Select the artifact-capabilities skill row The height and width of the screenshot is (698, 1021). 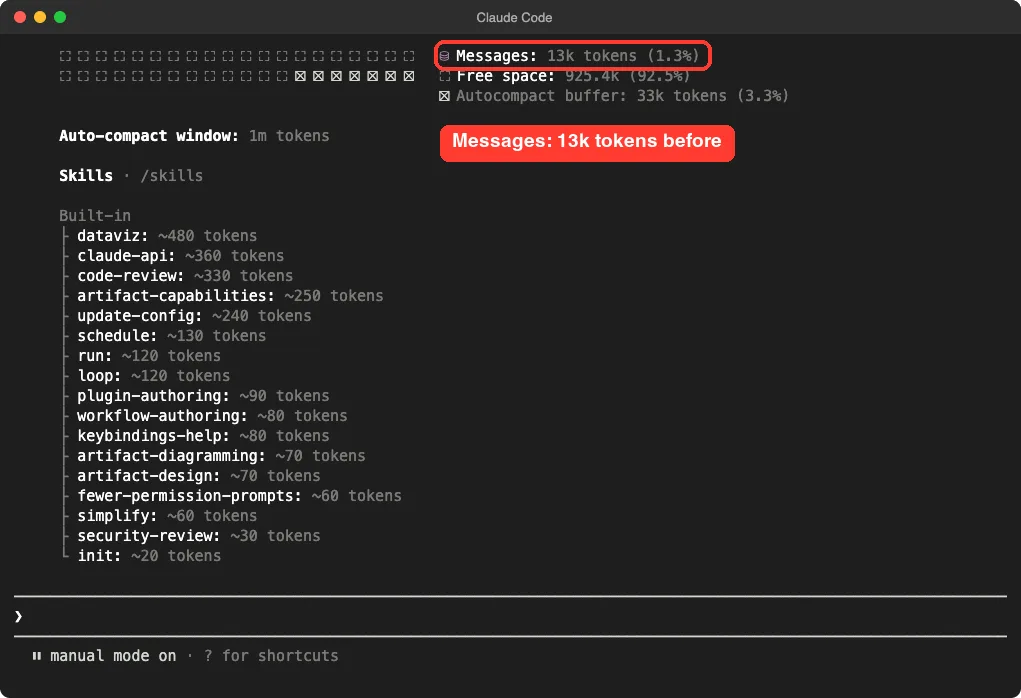[x=230, y=296]
